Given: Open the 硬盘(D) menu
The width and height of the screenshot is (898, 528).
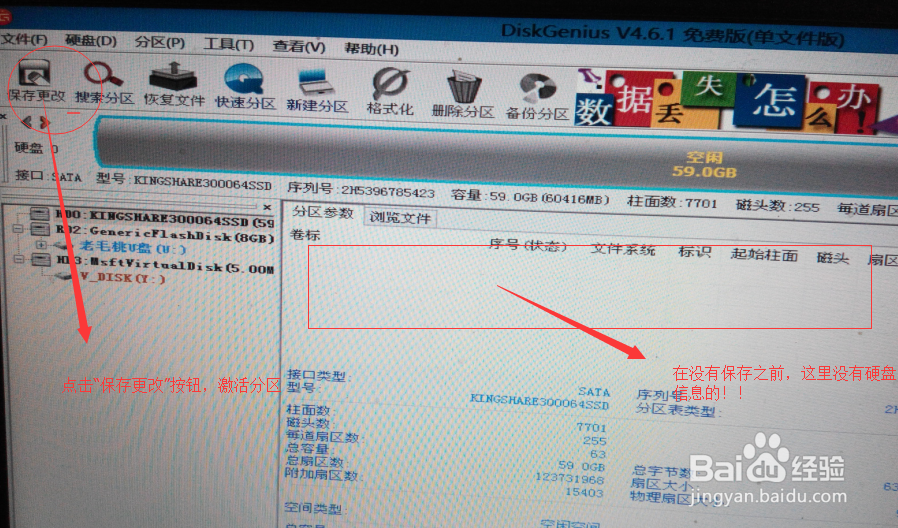Looking at the screenshot, I should 90,41.
